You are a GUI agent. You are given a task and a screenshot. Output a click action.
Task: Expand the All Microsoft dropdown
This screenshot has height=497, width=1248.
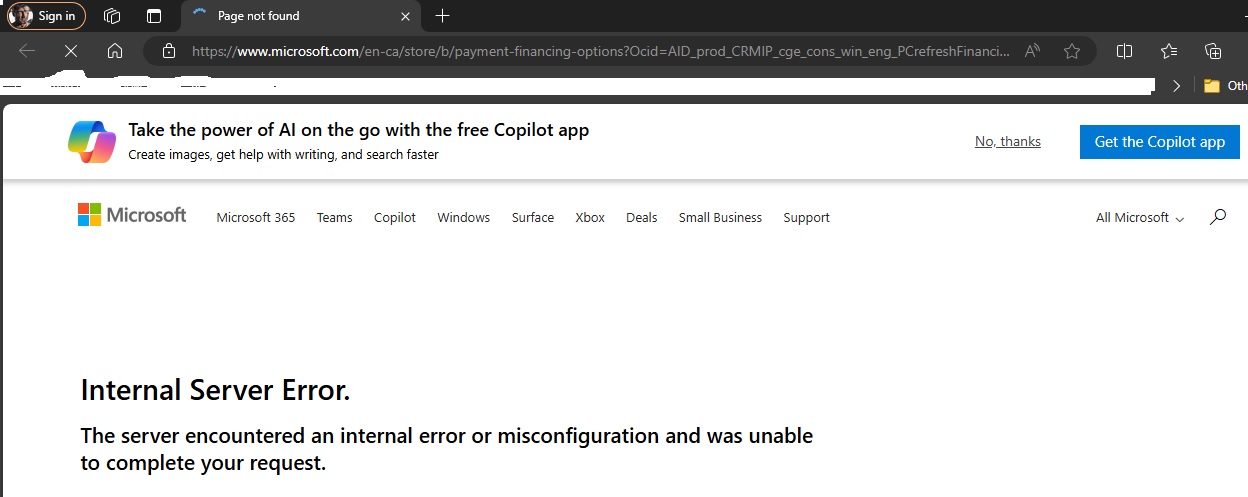click(1139, 217)
